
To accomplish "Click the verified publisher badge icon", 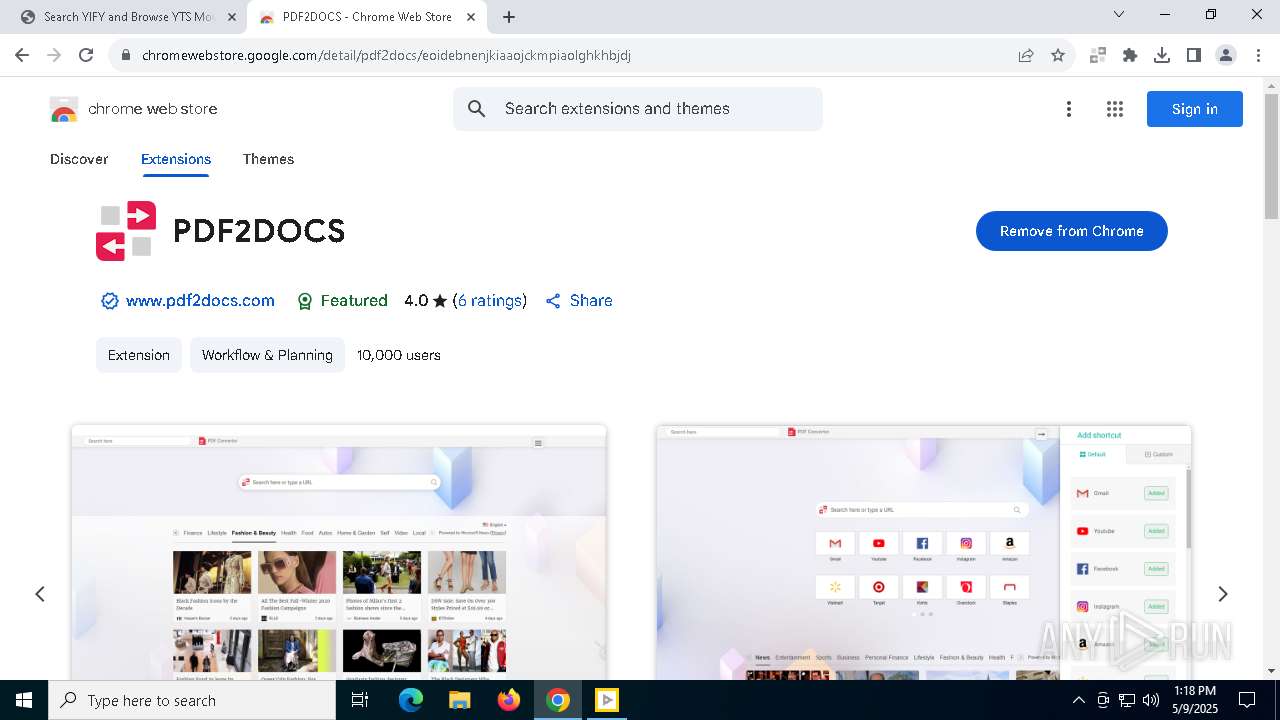I will click(110, 301).
